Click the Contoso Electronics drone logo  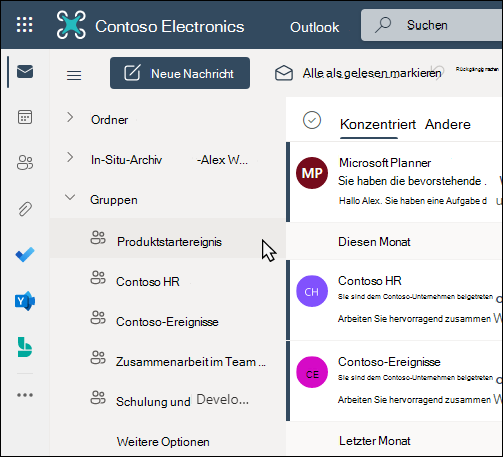[x=71, y=25]
